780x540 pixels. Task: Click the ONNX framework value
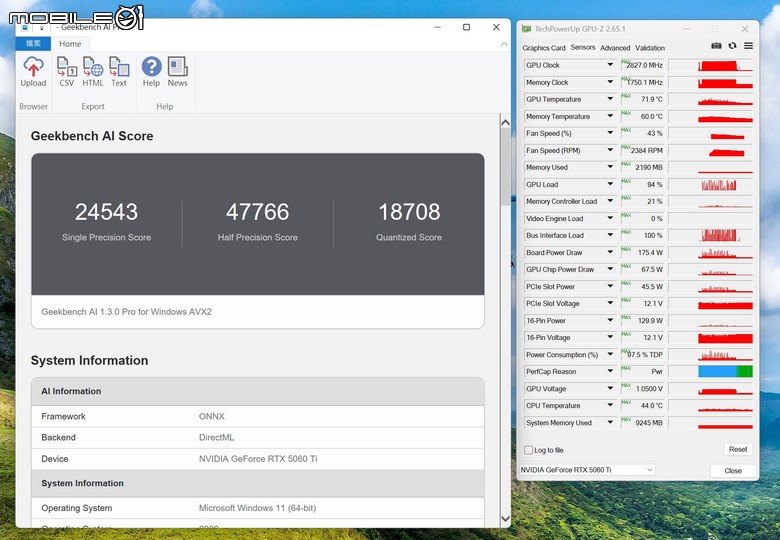click(211, 416)
